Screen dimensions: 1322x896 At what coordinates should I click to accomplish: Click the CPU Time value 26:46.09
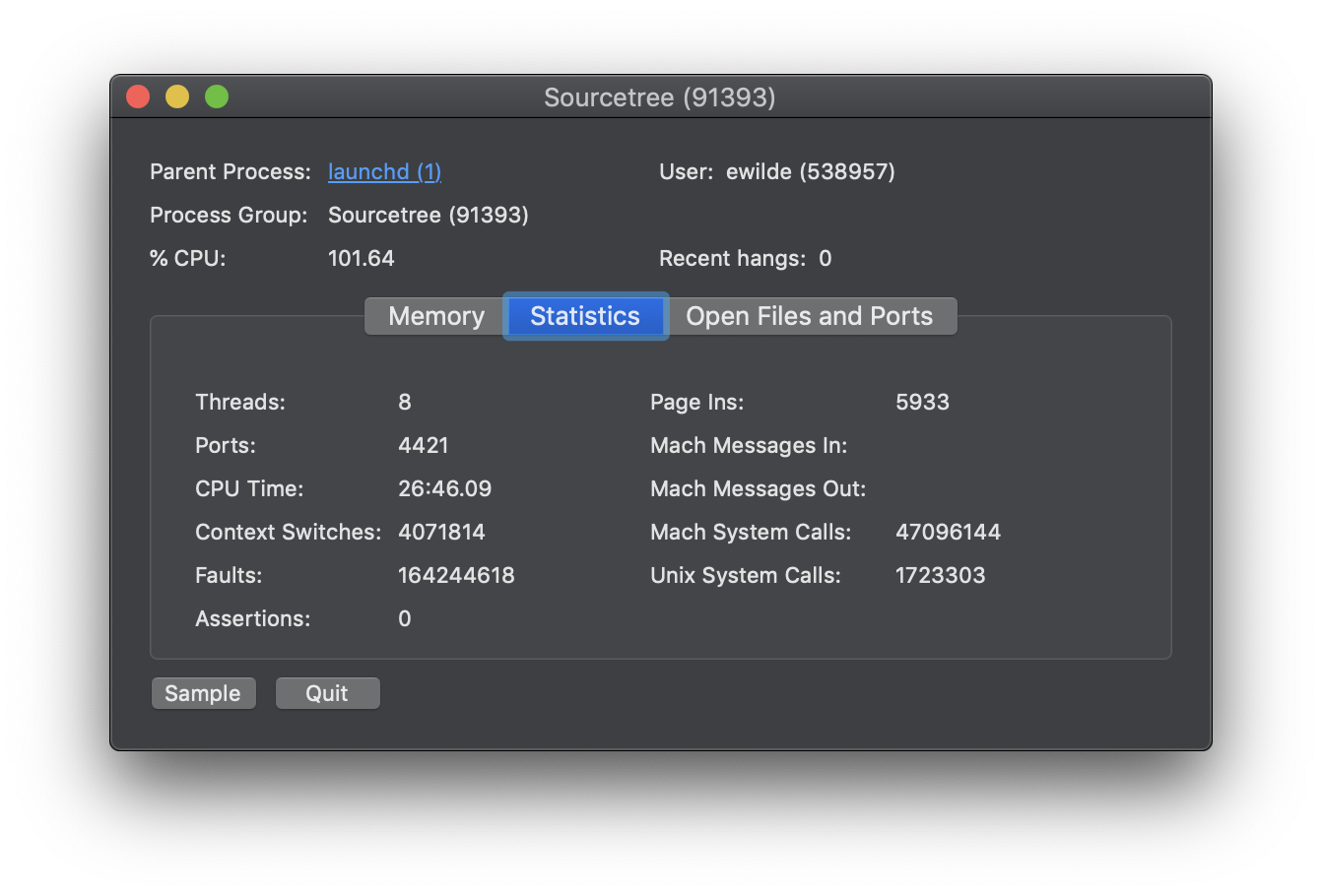(x=444, y=488)
